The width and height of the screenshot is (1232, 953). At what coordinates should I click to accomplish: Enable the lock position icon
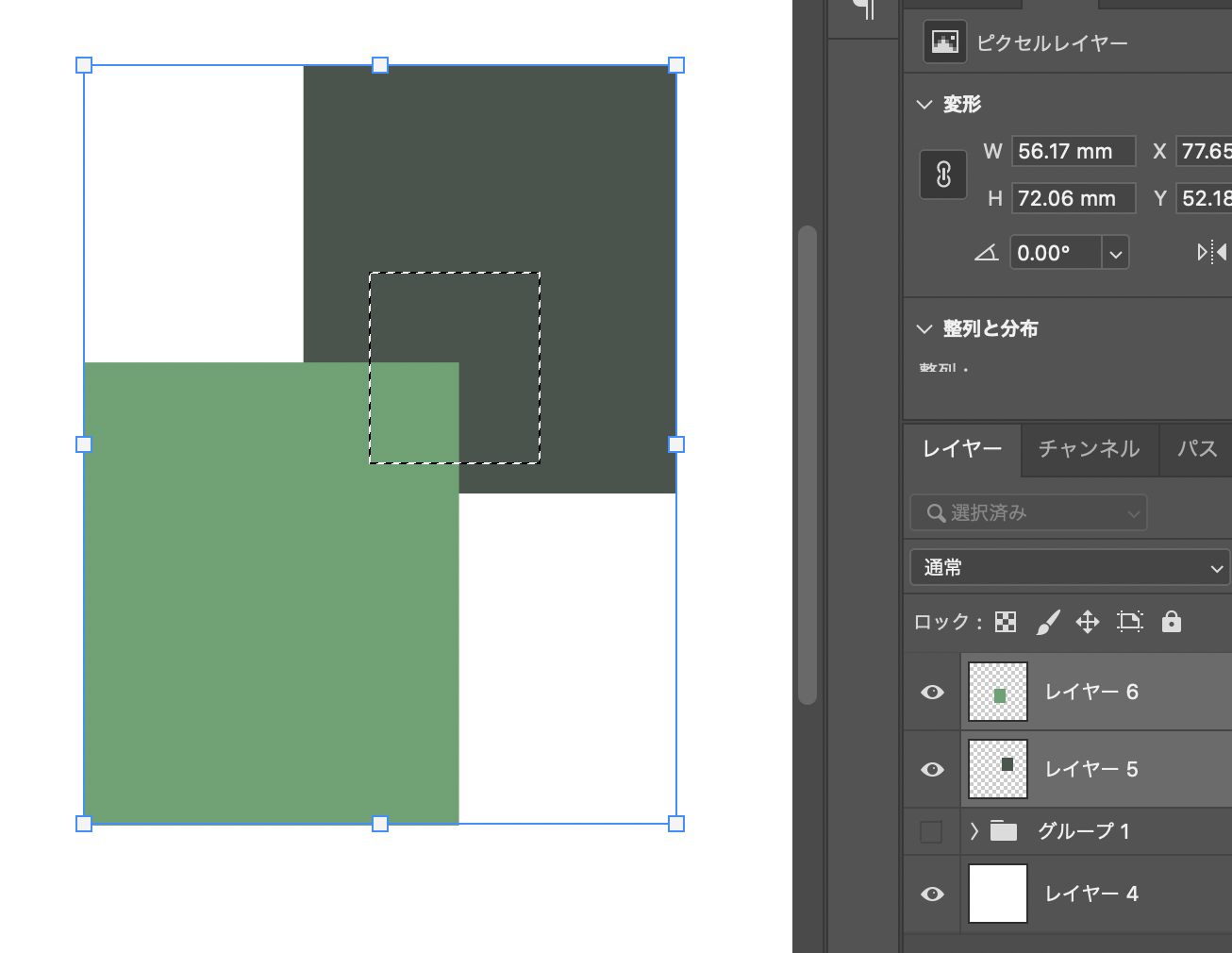[1088, 622]
